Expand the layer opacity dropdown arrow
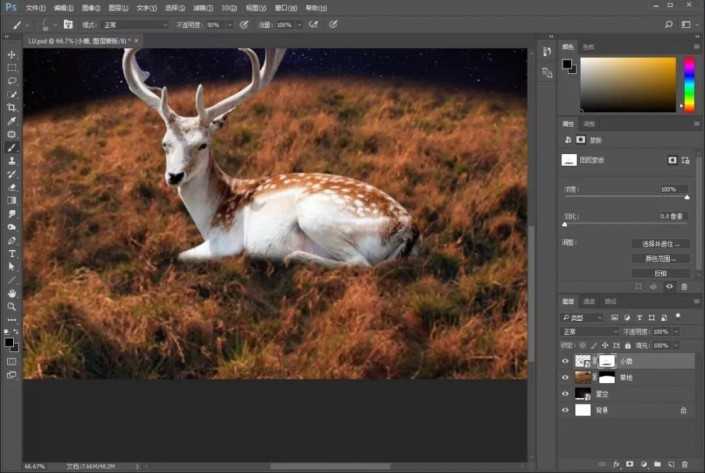The width and height of the screenshot is (705, 473). click(676, 331)
